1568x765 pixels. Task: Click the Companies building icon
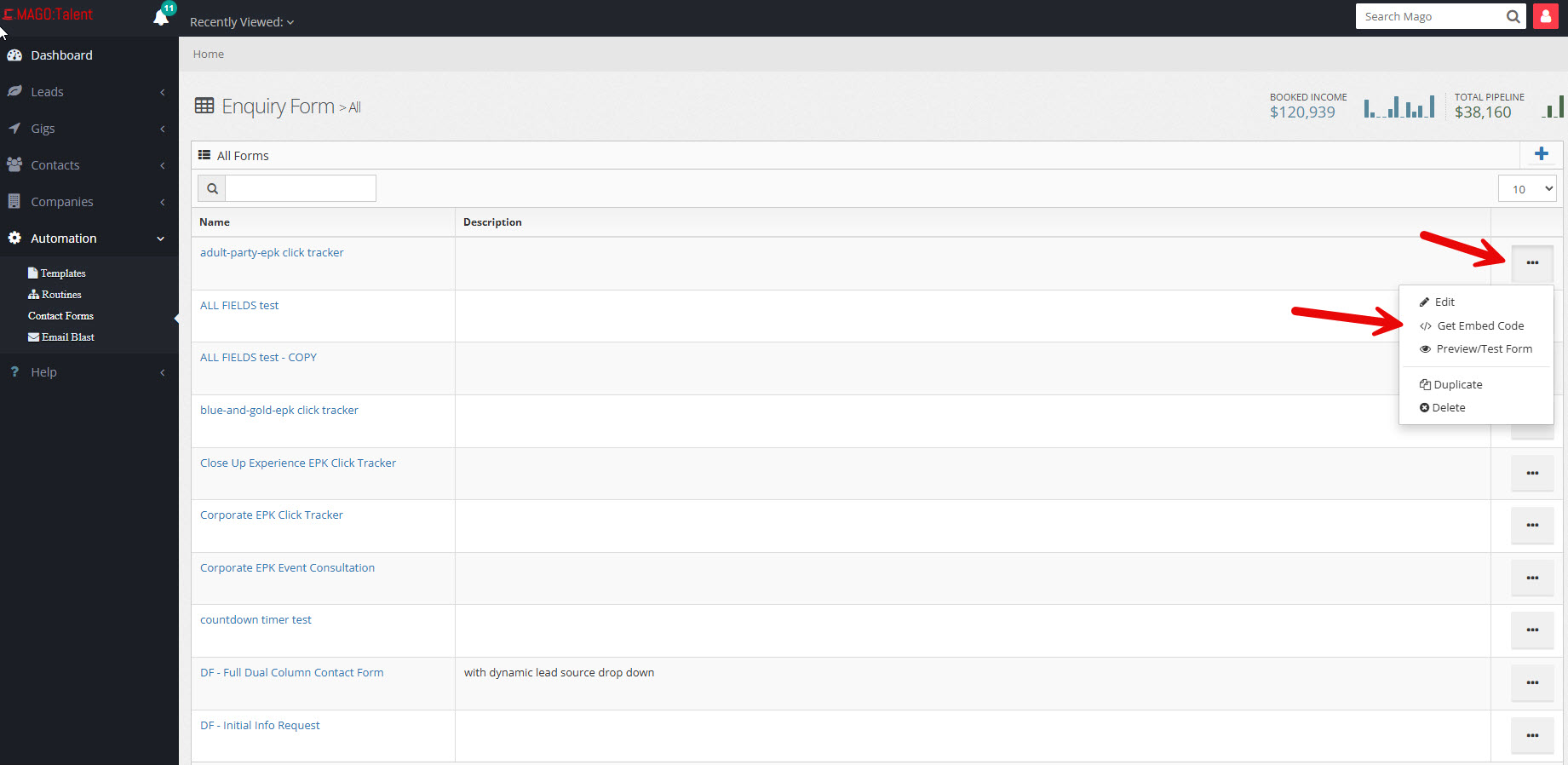[x=14, y=201]
